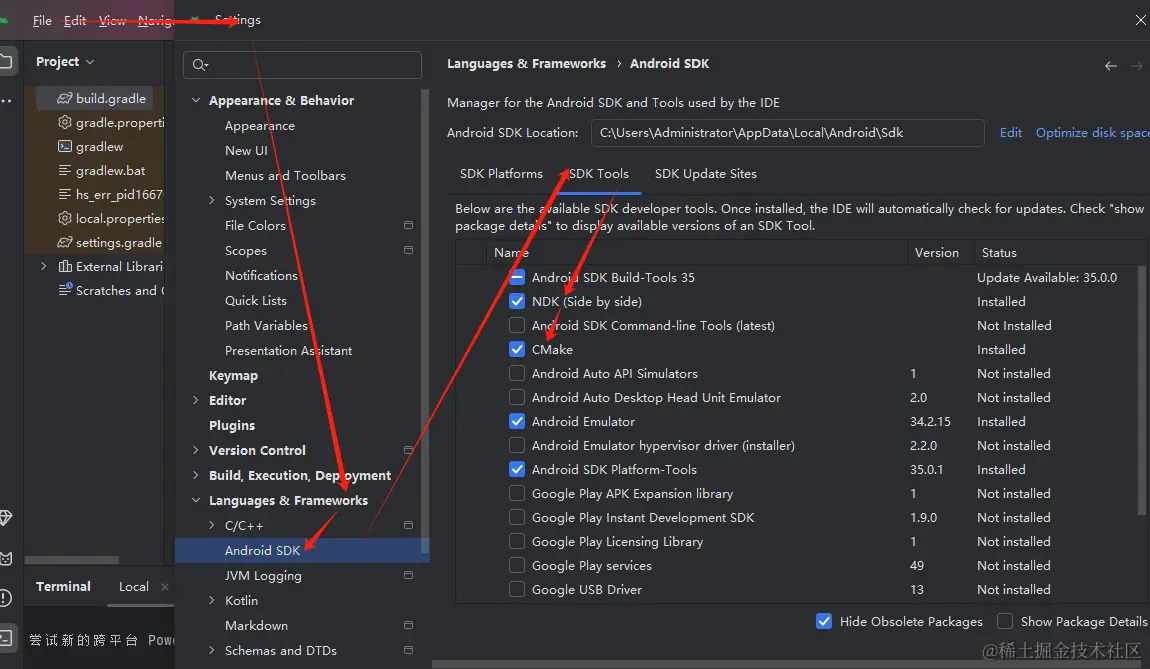The width and height of the screenshot is (1150, 669).
Task: Click the gradlew file icon
Action: (65, 146)
